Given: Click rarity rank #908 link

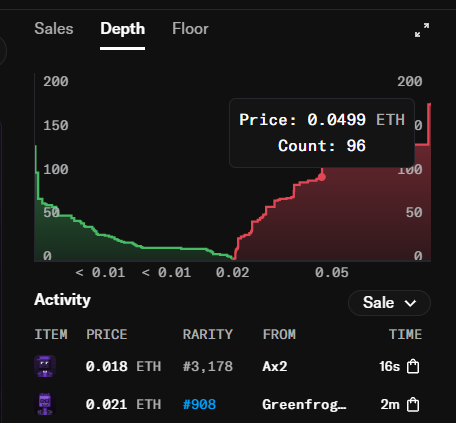Looking at the screenshot, I should pos(199,405).
